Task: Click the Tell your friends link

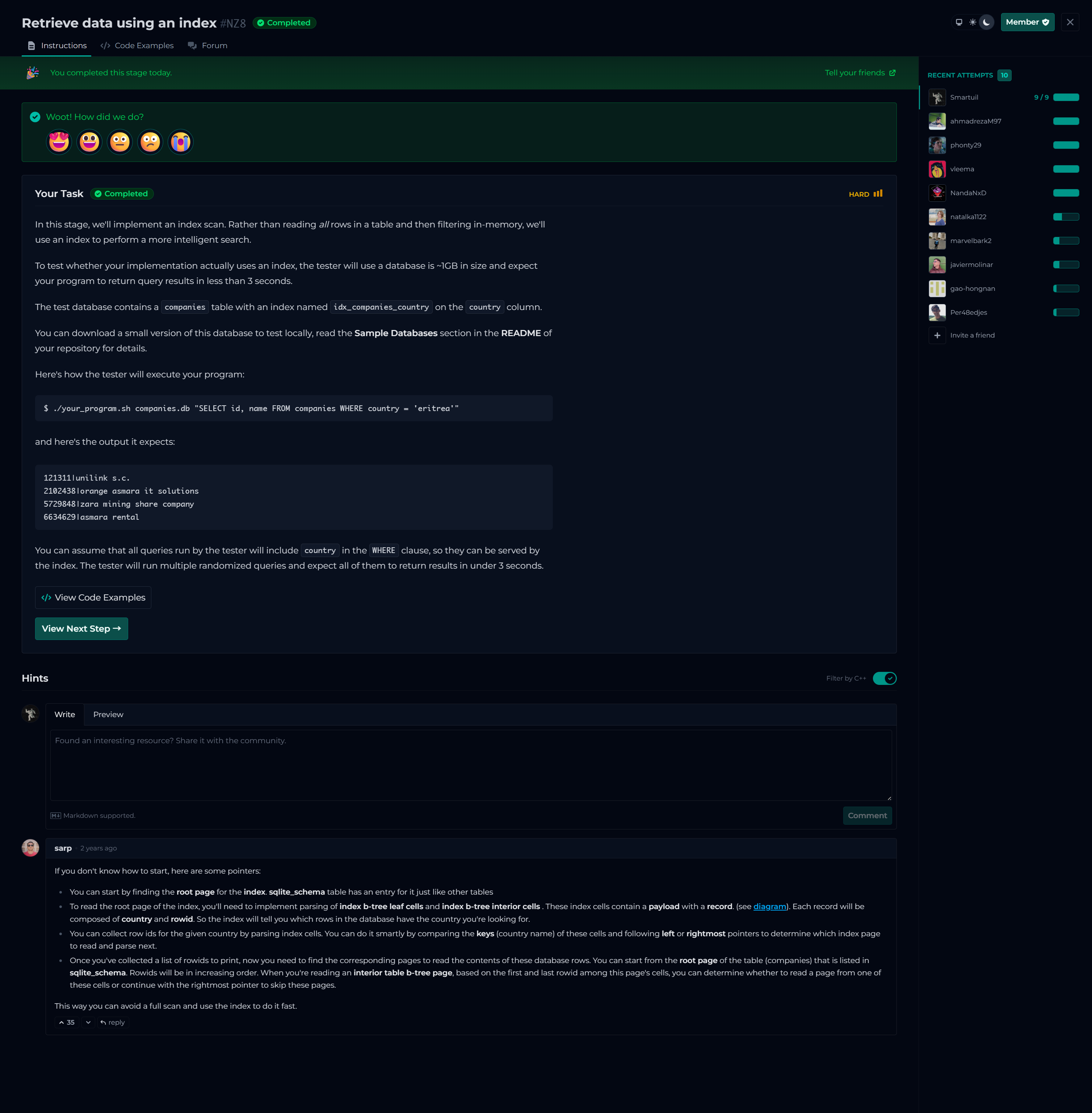Action: pyautogui.click(x=860, y=73)
